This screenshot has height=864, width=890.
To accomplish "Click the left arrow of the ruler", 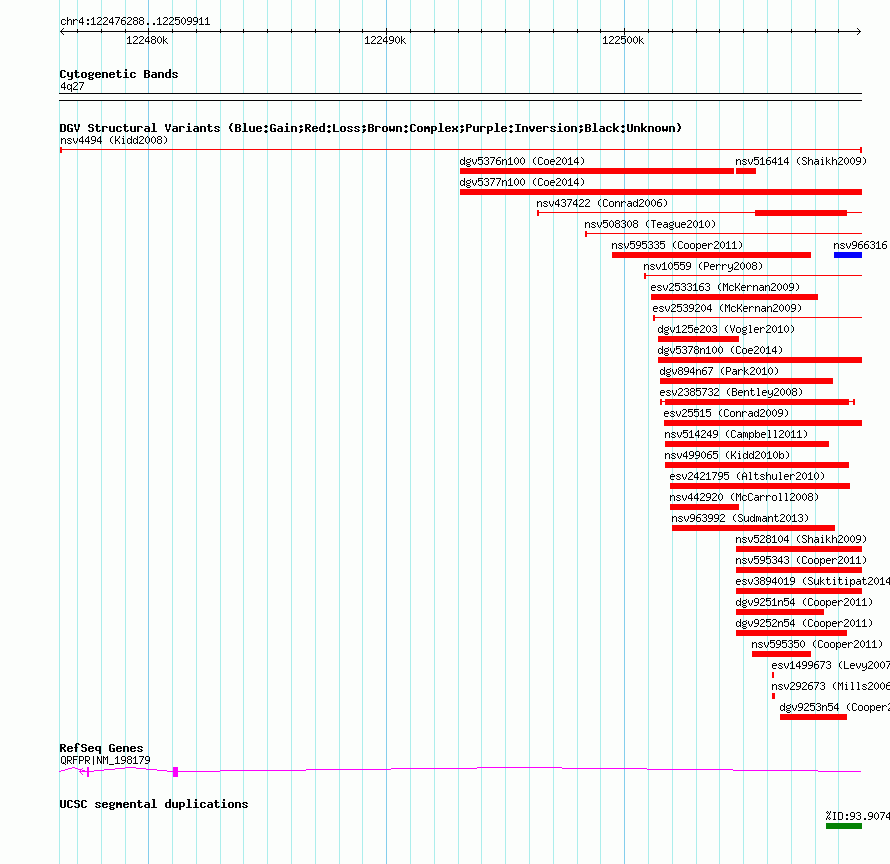I will coord(62,32).
